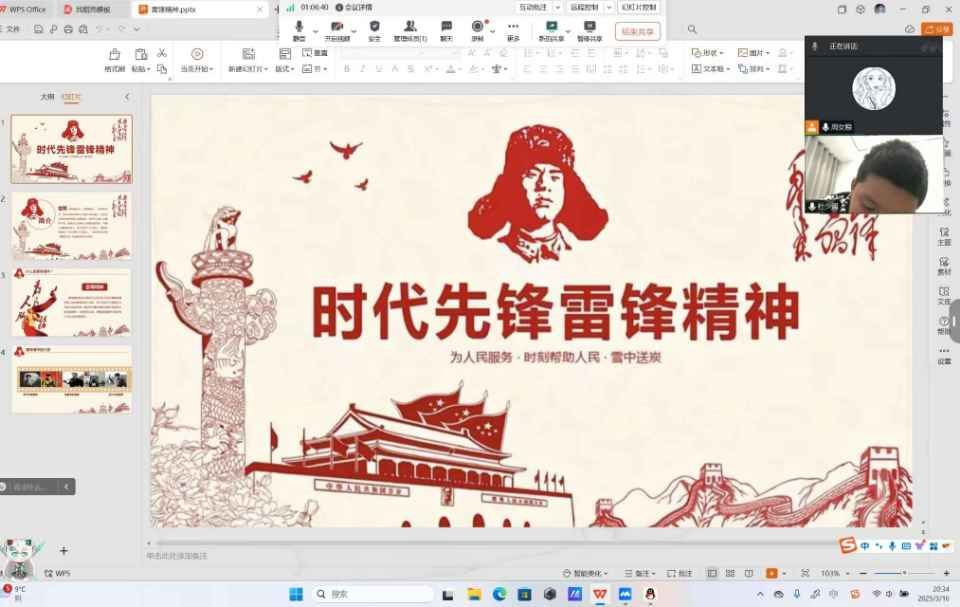Open the manage members panel
960x607 pixels.
point(410,27)
